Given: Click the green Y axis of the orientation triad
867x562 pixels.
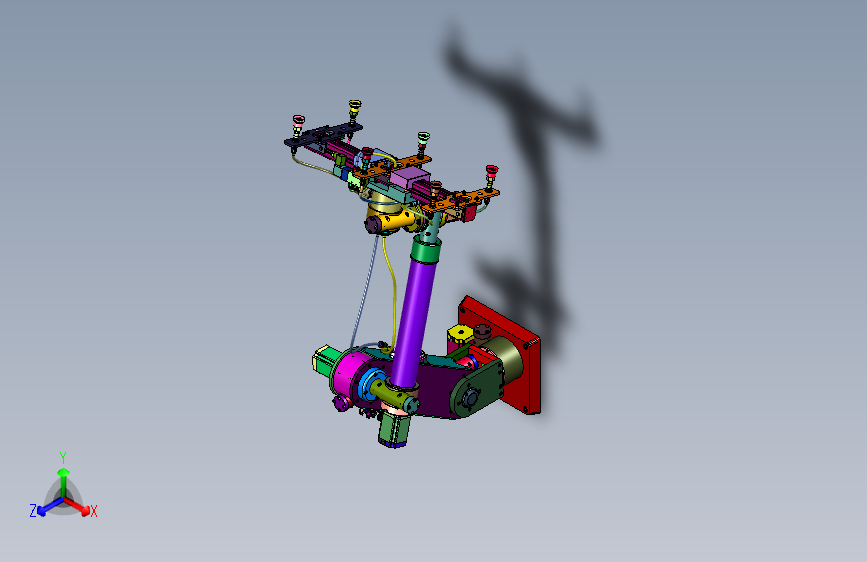Looking at the screenshot, I should [x=64, y=482].
